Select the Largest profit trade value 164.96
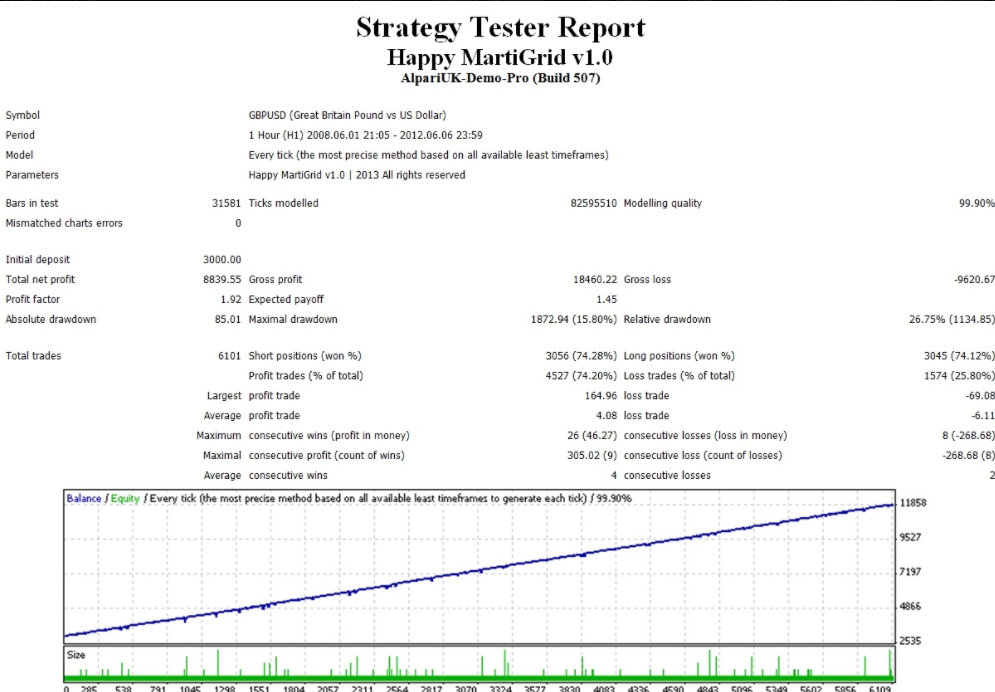Image resolution: width=995 pixels, height=692 pixels. coord(600,396)
